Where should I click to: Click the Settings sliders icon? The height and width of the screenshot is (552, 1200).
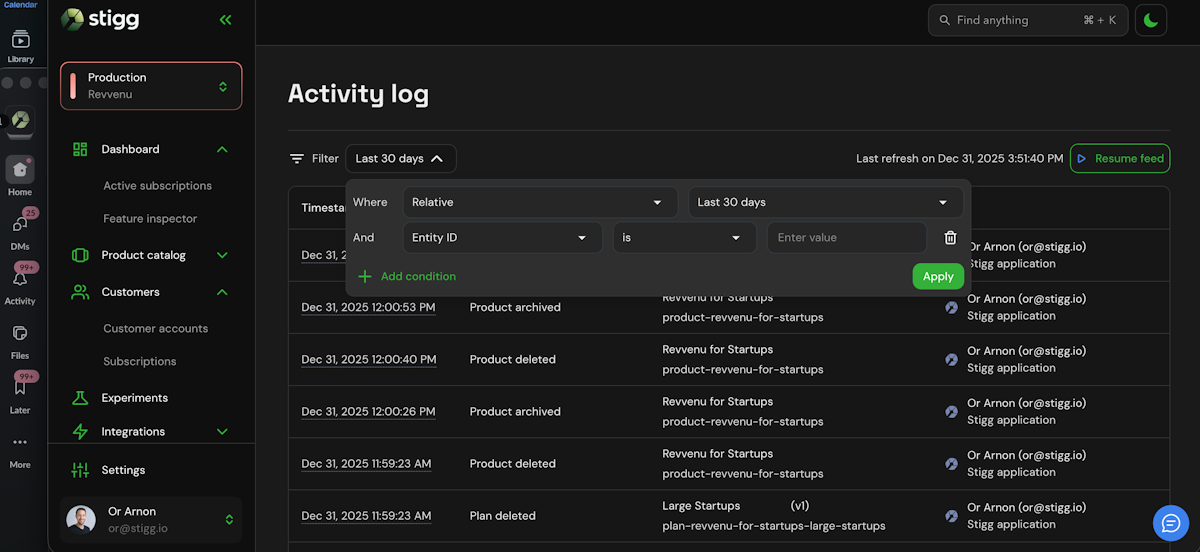pyautogui.click(x=80, y=470)
